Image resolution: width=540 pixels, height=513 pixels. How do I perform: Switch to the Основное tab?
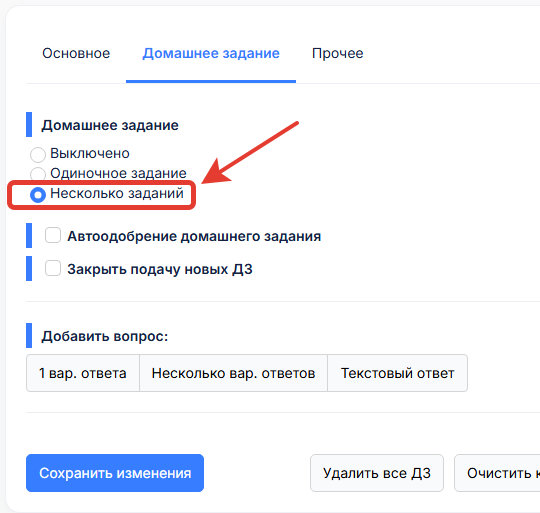tap(76, 53)
